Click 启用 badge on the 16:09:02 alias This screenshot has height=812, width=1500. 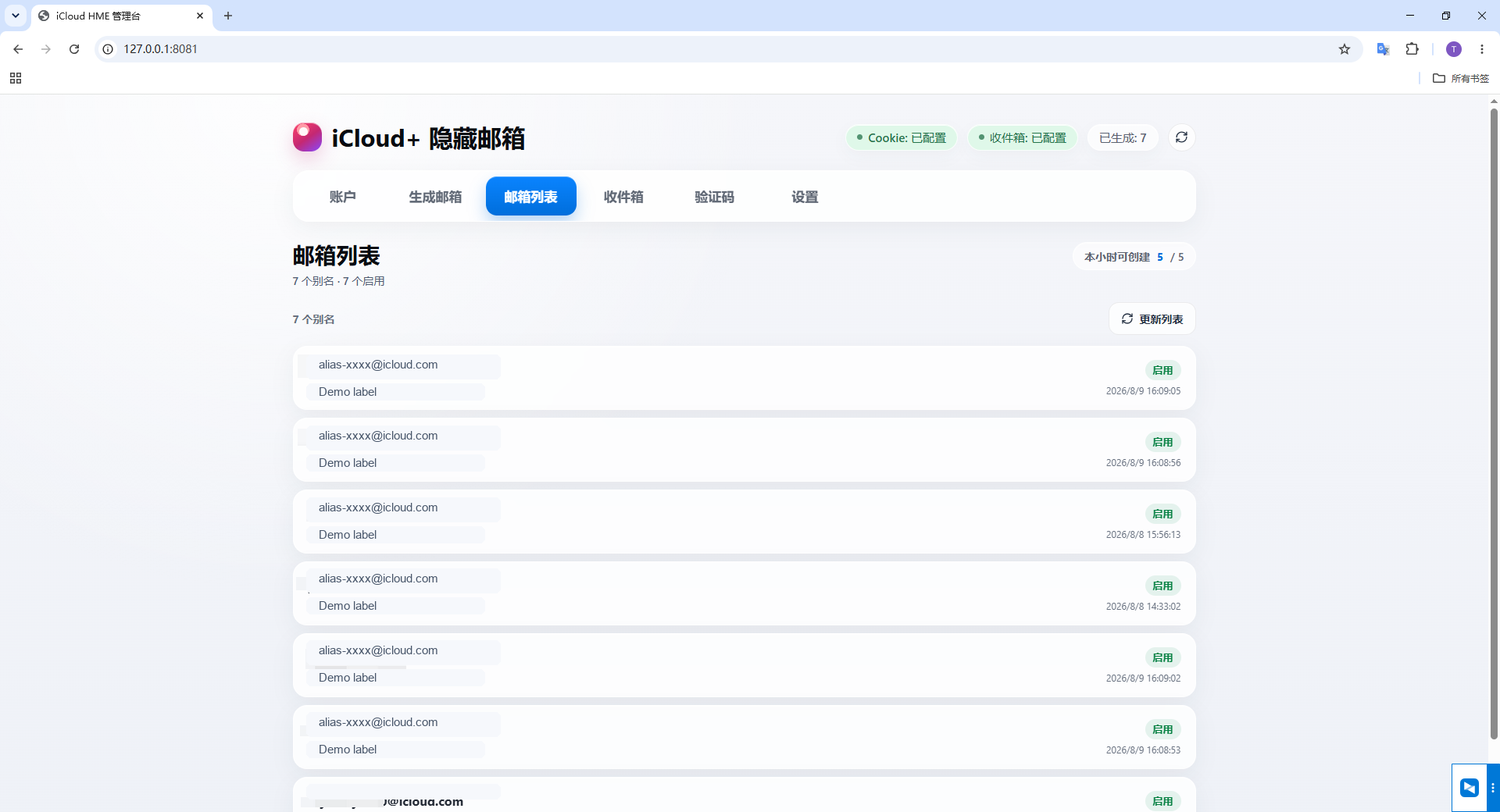(1162, 658)
